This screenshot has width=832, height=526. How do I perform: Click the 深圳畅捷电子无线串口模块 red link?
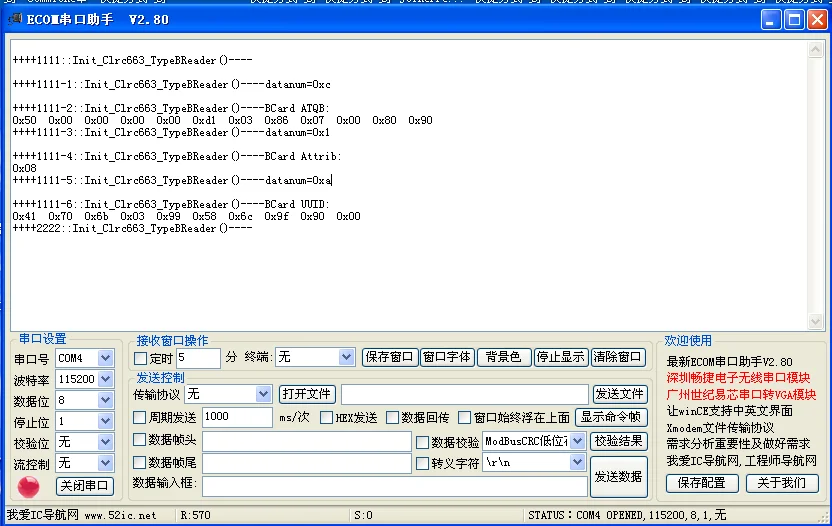click(738, 378)
